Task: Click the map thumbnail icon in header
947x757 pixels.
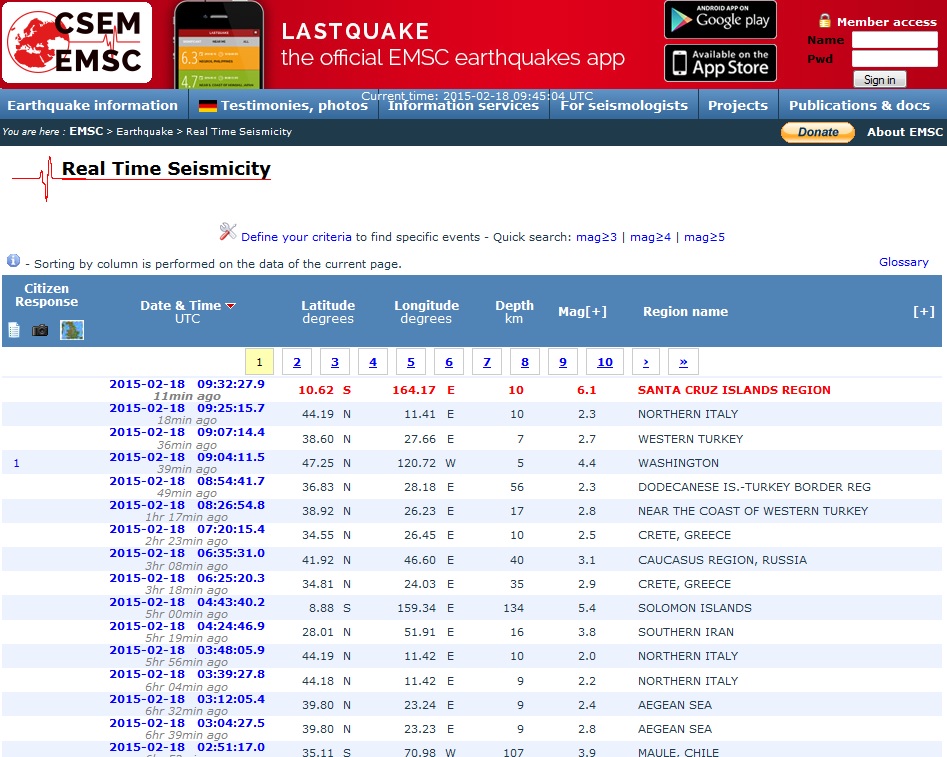Action: tap(72, 330)
